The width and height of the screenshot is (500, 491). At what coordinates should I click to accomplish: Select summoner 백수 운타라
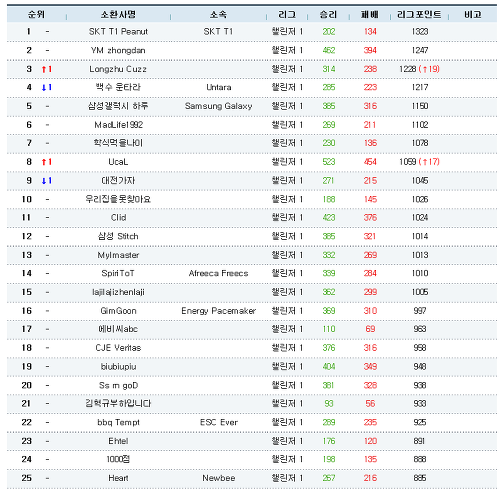(x=118, y=87)
